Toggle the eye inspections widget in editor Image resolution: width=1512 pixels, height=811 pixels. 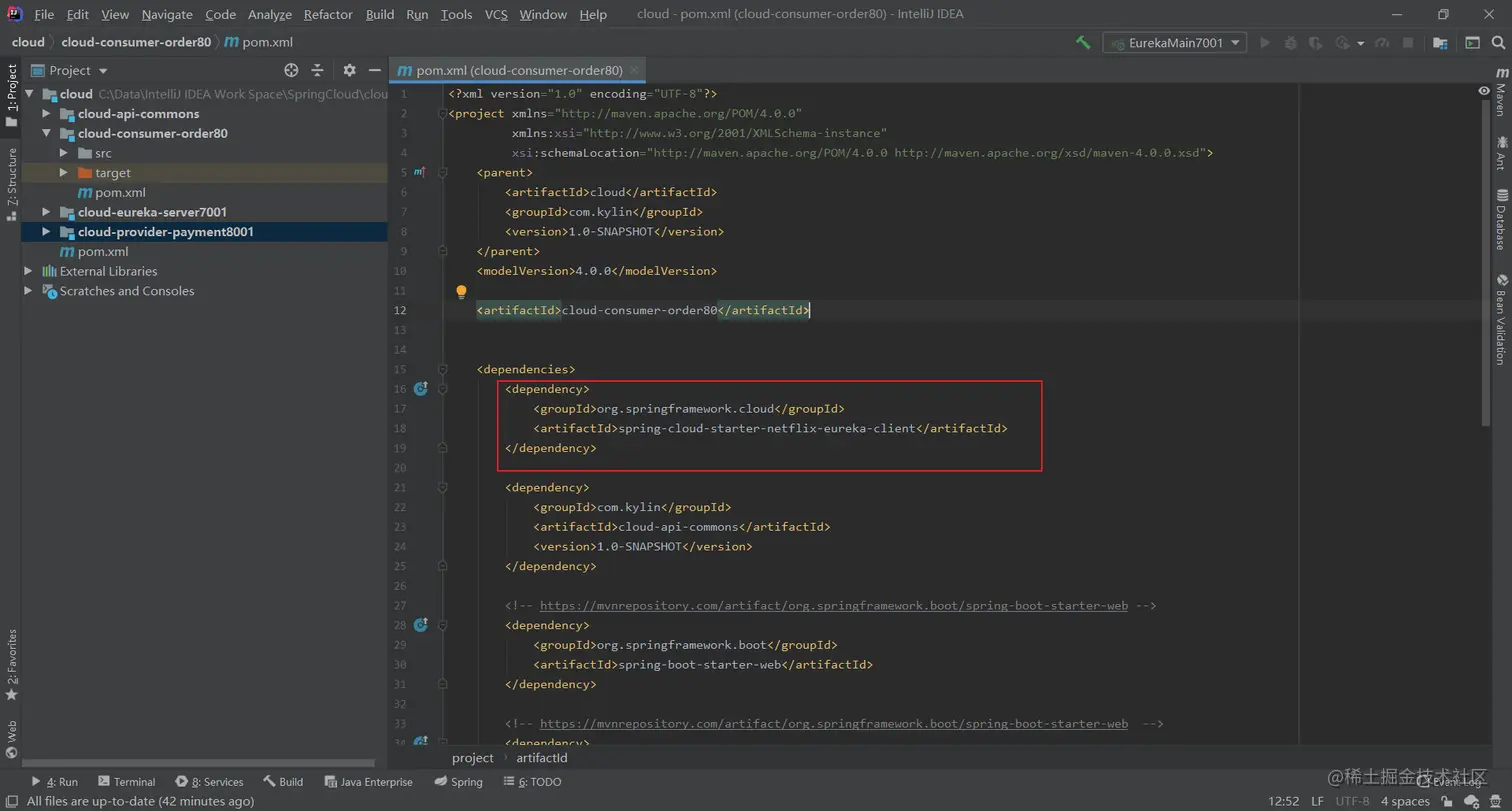pos(1484,90)
